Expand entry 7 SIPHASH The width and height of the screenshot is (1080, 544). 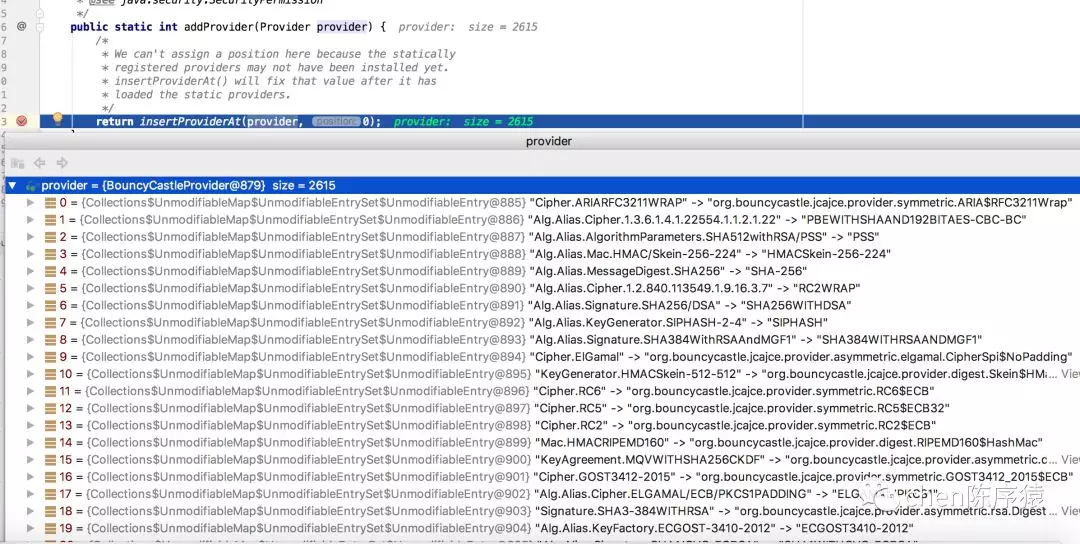coord(30,322)
